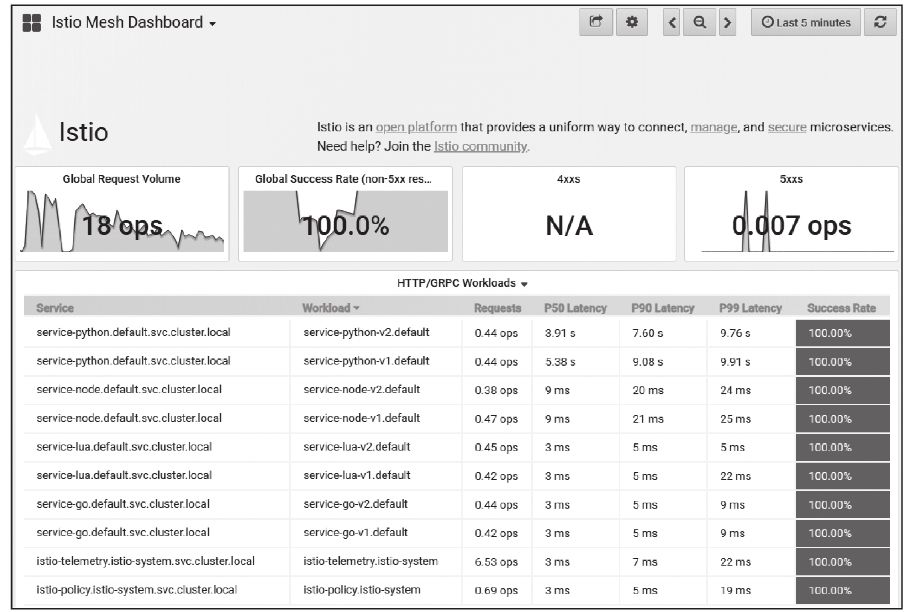Viewport: 911px width, 612px height.
Task: Click the 5xxs panel title
Action: click(790, 180)
